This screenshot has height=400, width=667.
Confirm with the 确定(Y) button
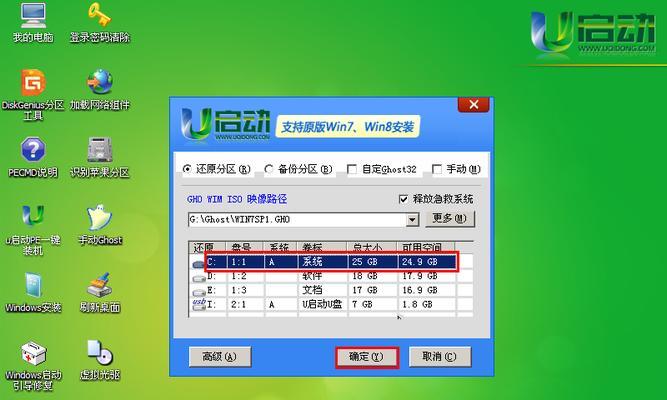tap(367, 357)
